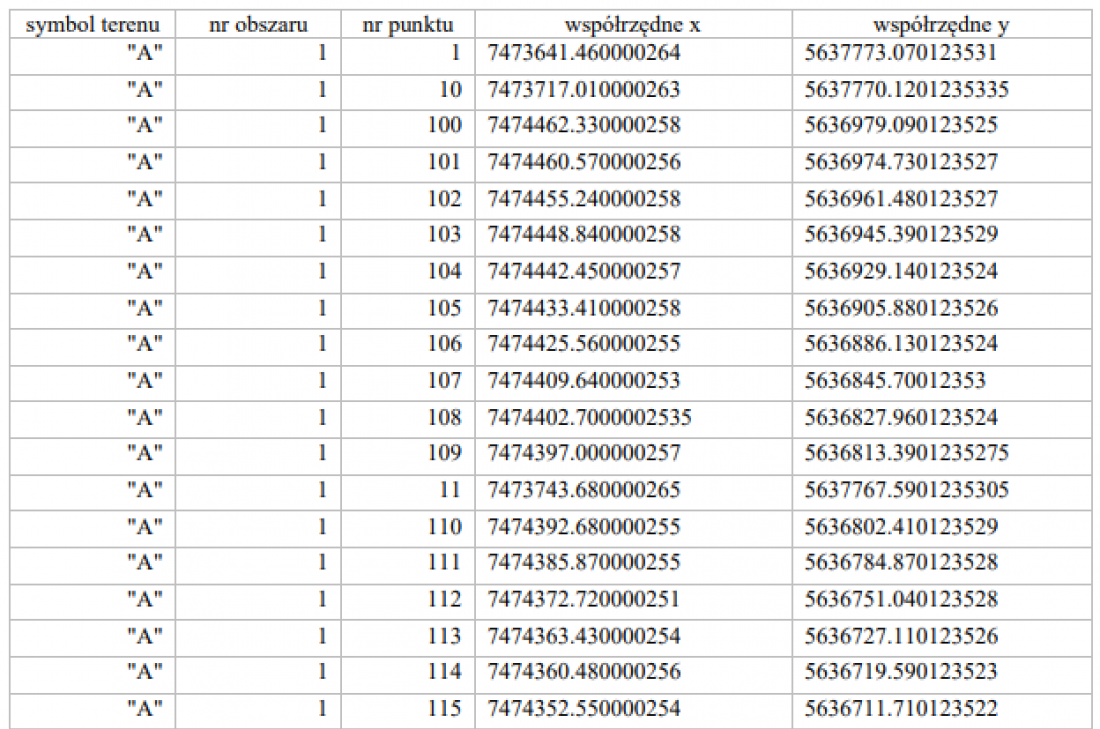Select the 'współrzędne x' header
The width and height of the screenshot is (1100, 729).
(633, 25)
